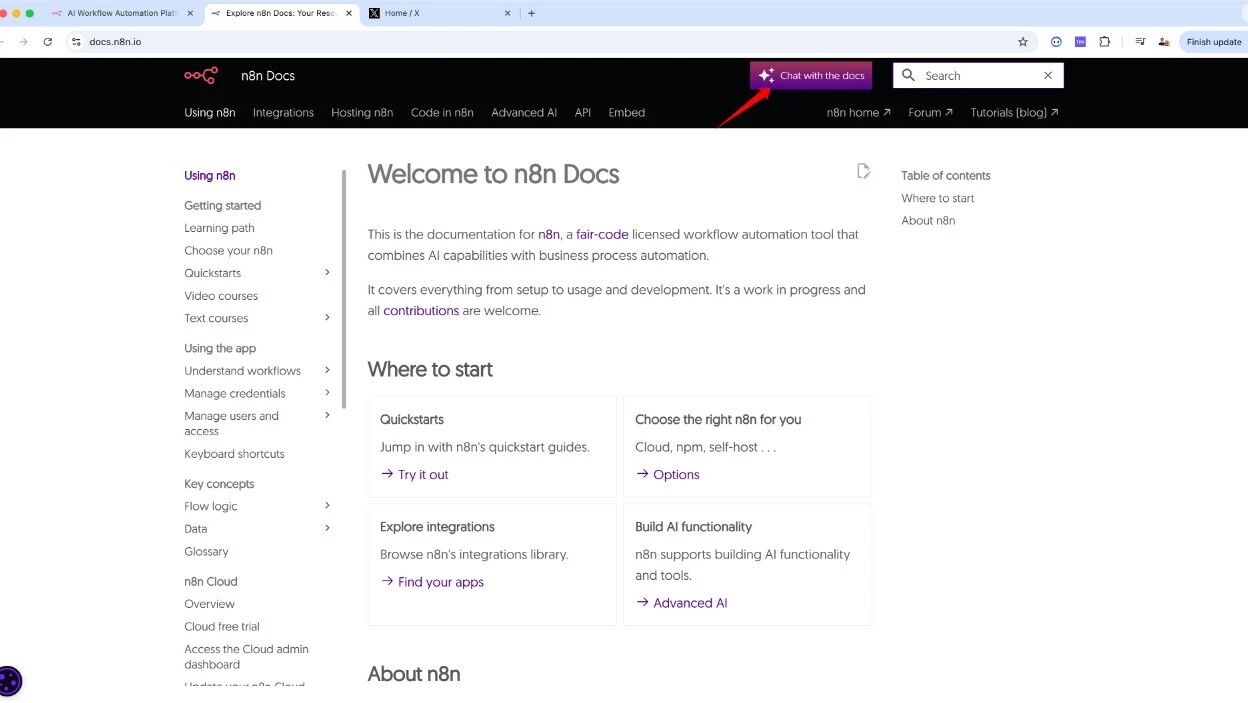The width and height of the screenshot is (1248, 703).
Task: Jump to Where to start in table of contents
Action: tap(938, 198)
